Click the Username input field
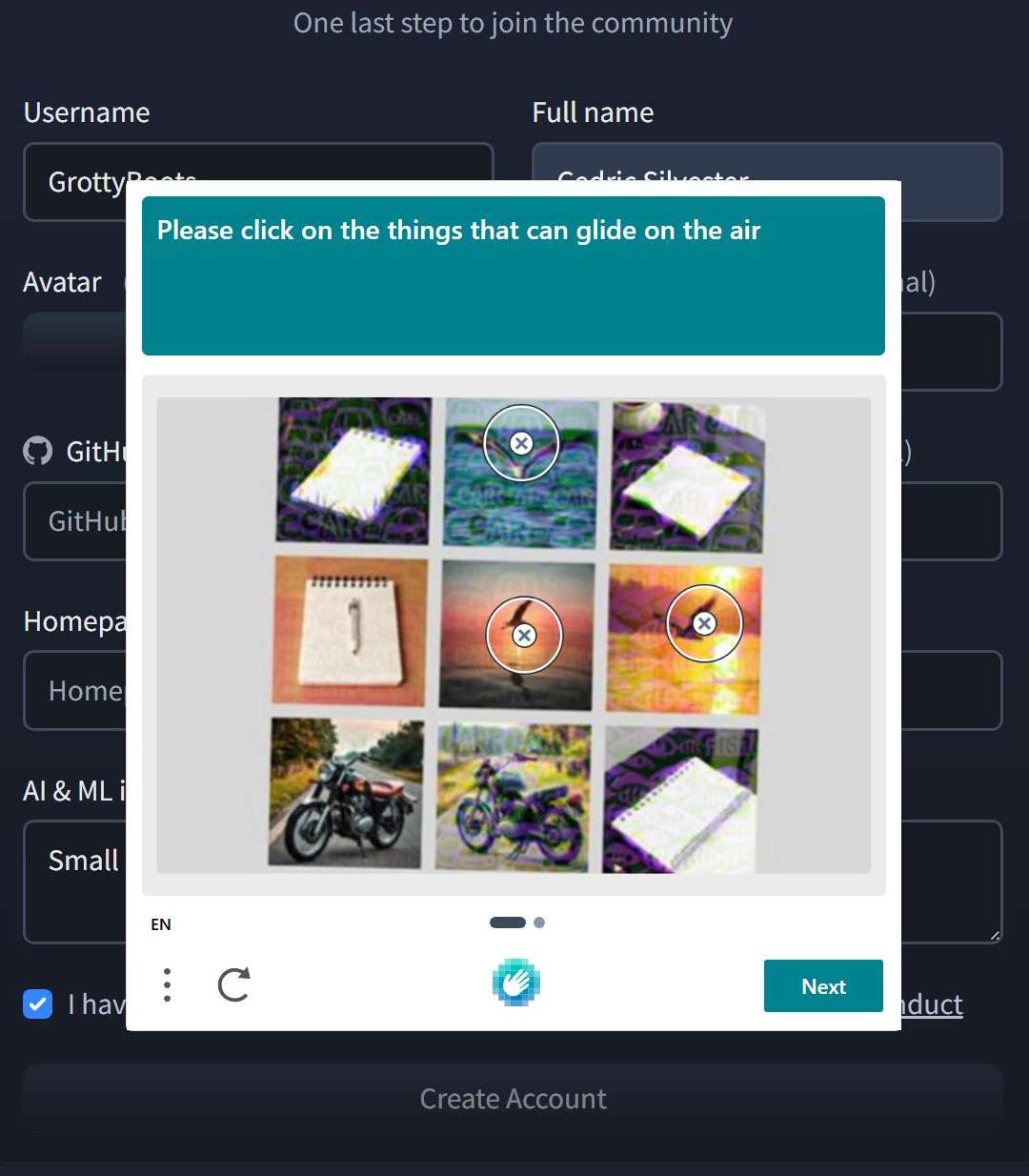 pyautogui.click(x=258, y=182)
